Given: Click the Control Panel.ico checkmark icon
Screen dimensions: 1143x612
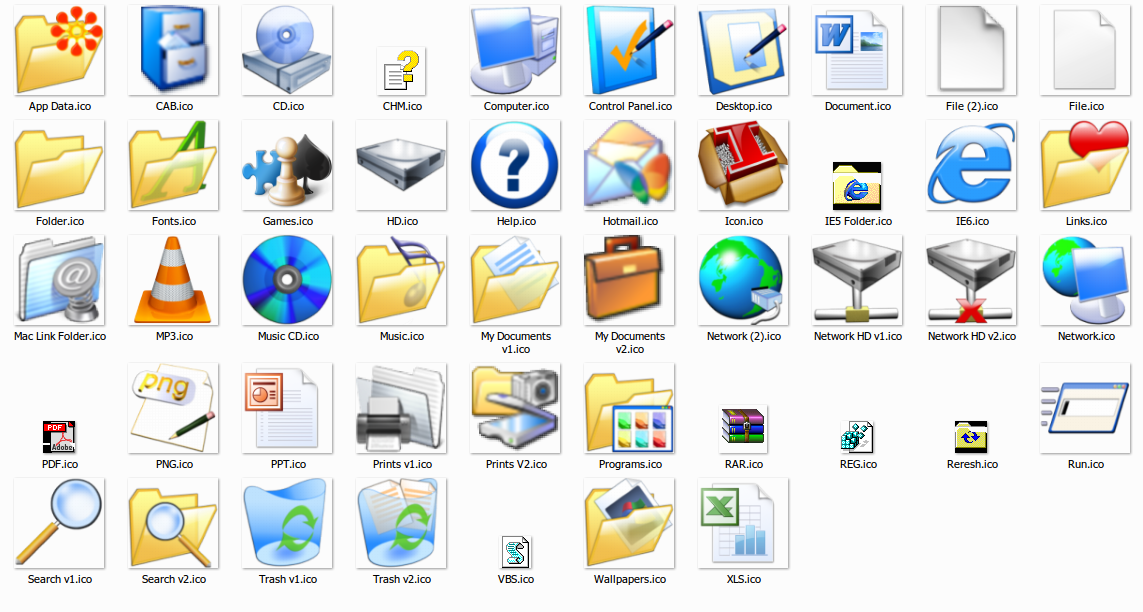Looking at the screenshot, I should pyautogui.click(x=629, y=50).
